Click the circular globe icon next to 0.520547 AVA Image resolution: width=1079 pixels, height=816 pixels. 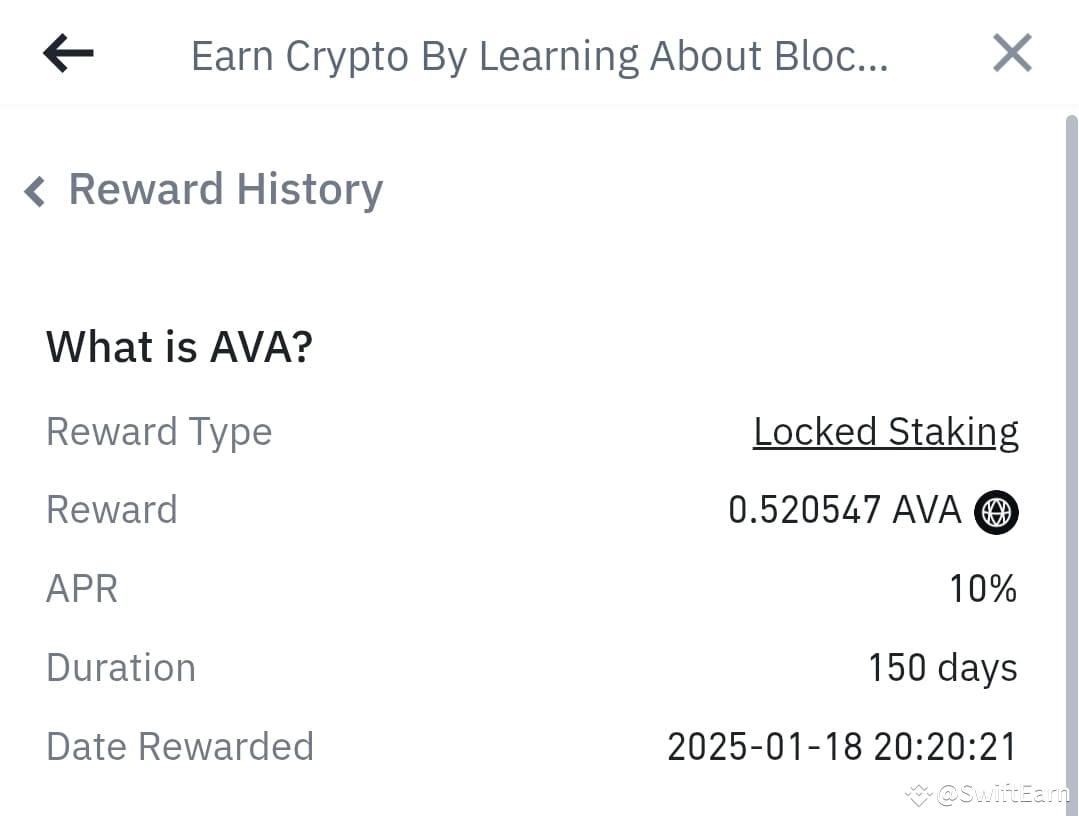tap(996, 511)
